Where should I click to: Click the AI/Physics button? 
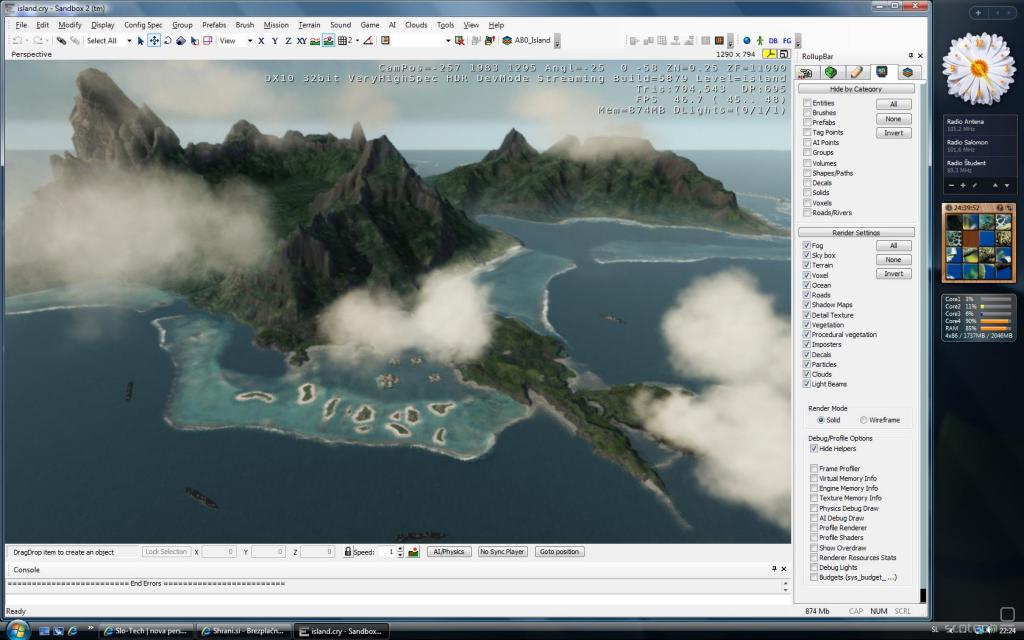(x=449, y=552)
